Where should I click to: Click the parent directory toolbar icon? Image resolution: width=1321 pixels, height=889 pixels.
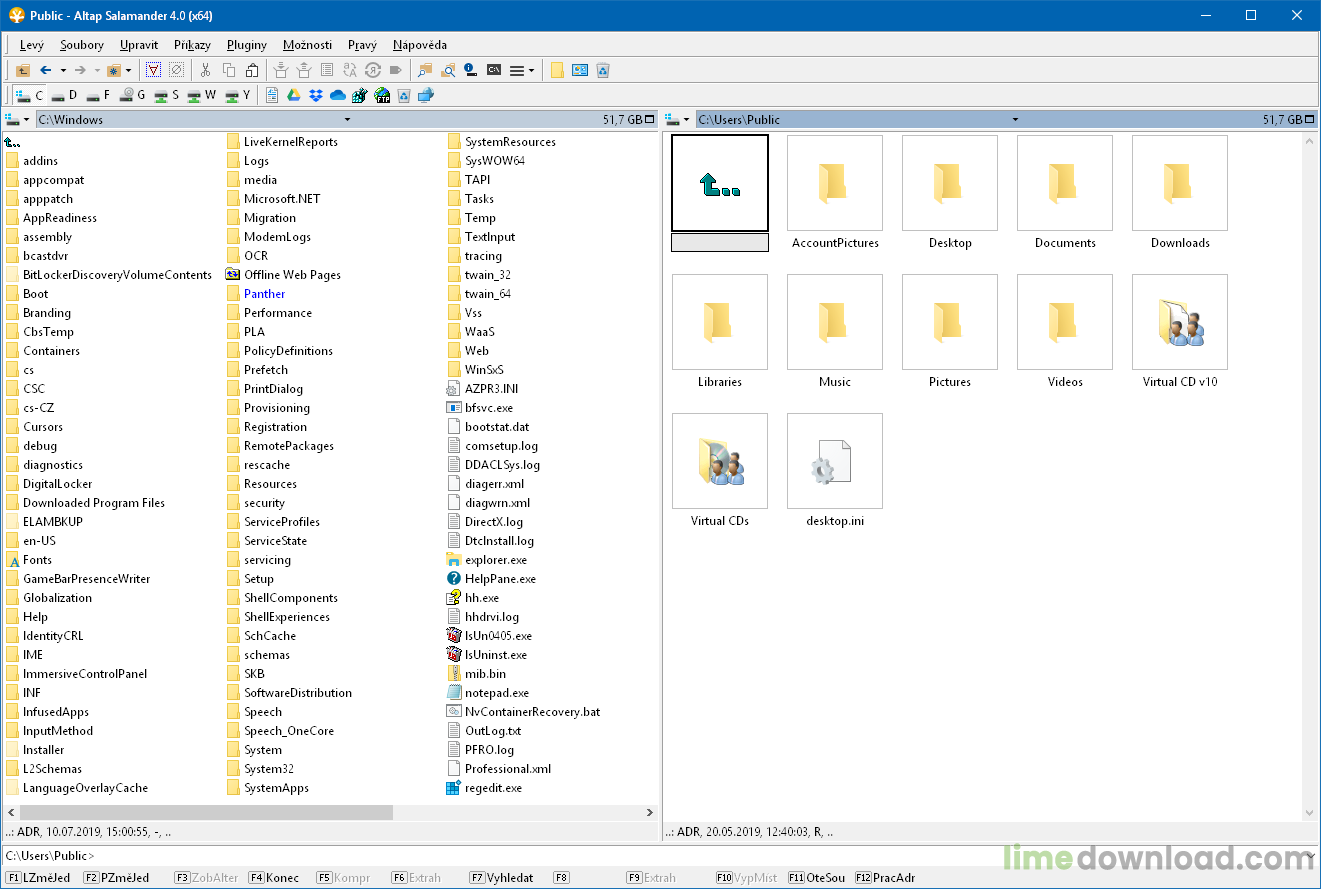[x=22, y=70]
